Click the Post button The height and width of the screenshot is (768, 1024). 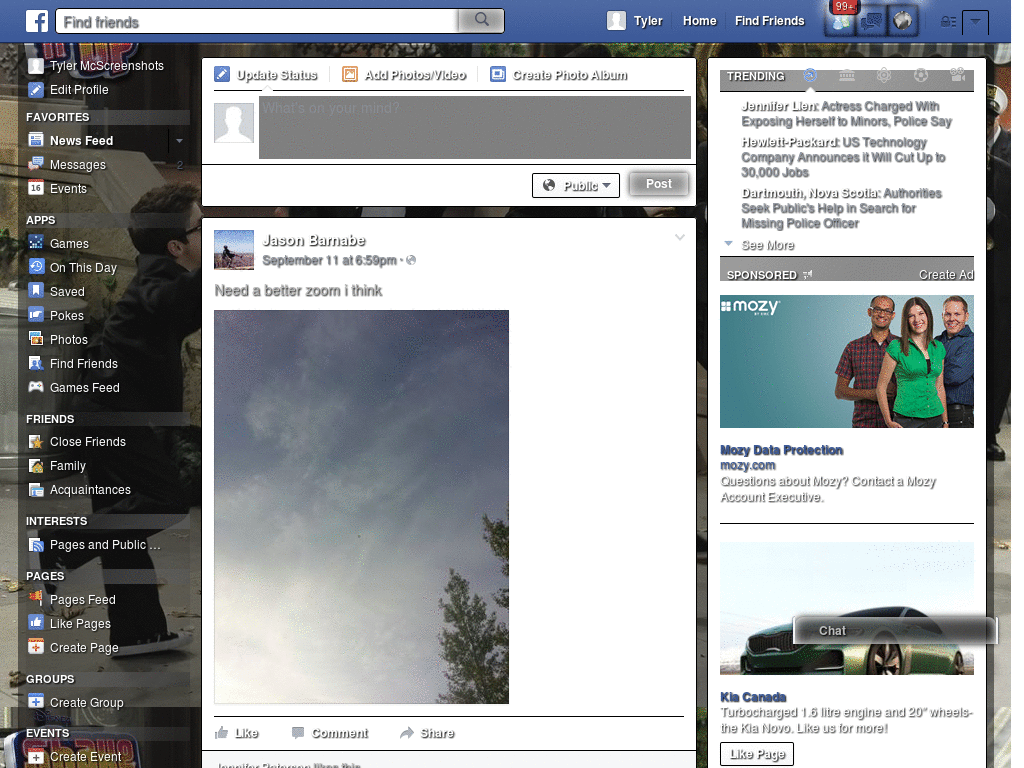click(659, 184)
